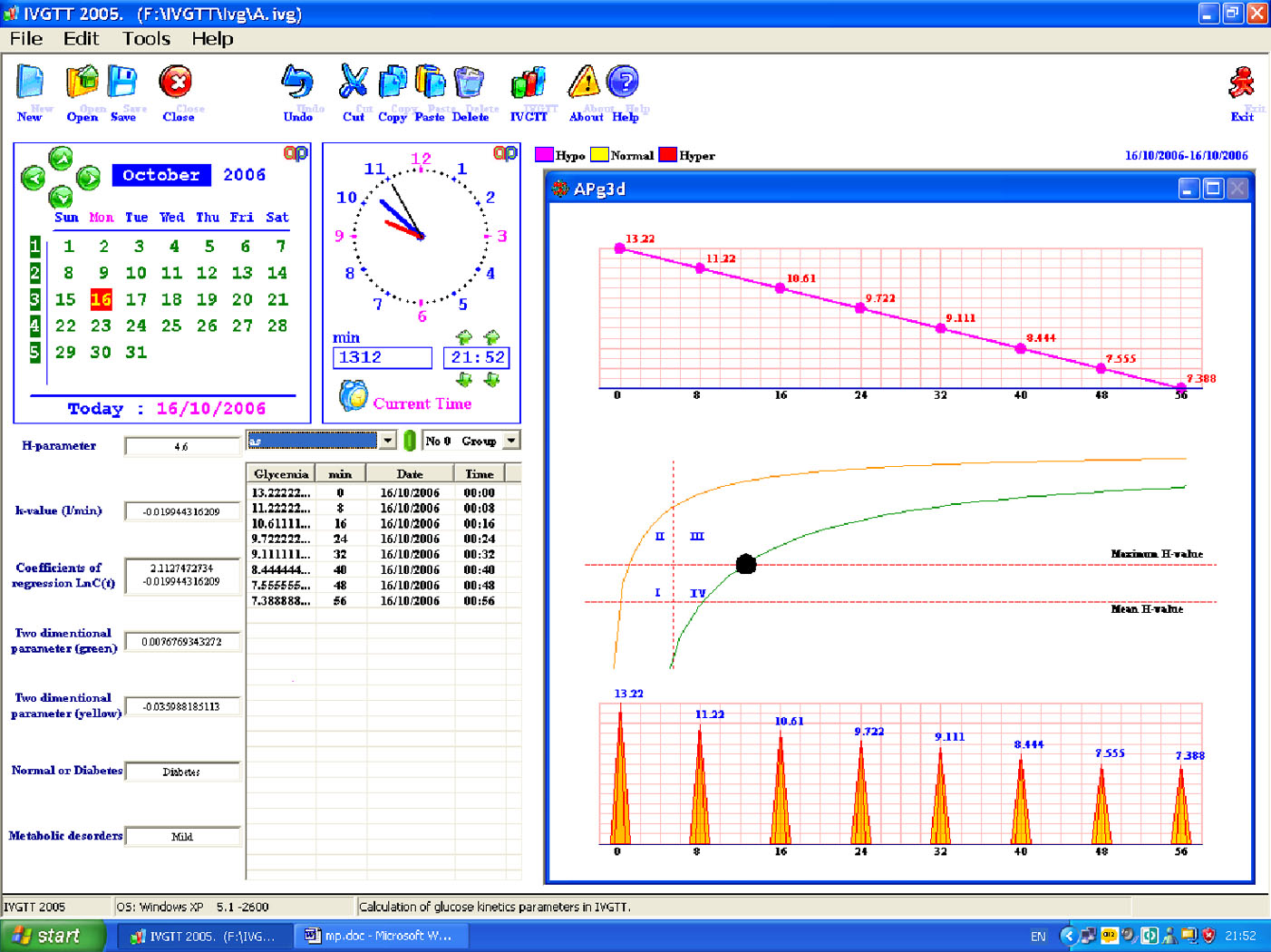Toggle the green indicator next to patient dropdown
The image size is (1271, 952).
410,441
